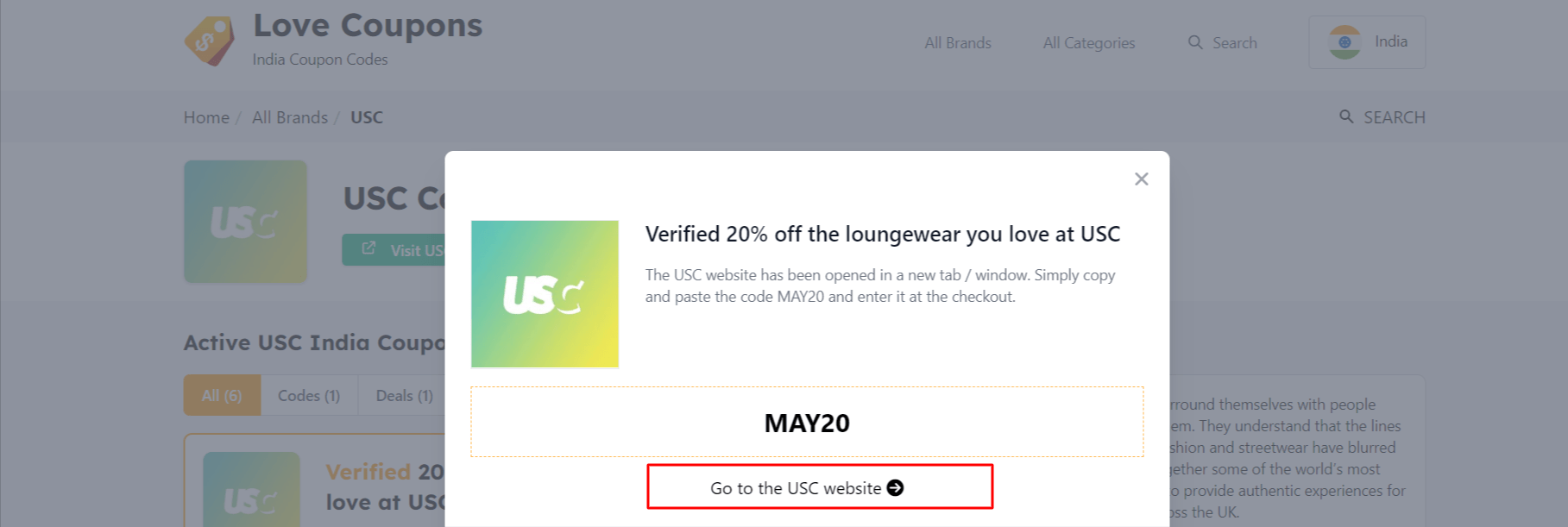The width and height of the screenshot is (1568, 527).
Task: Open the All Brands menu
Action: pos(958,42)
